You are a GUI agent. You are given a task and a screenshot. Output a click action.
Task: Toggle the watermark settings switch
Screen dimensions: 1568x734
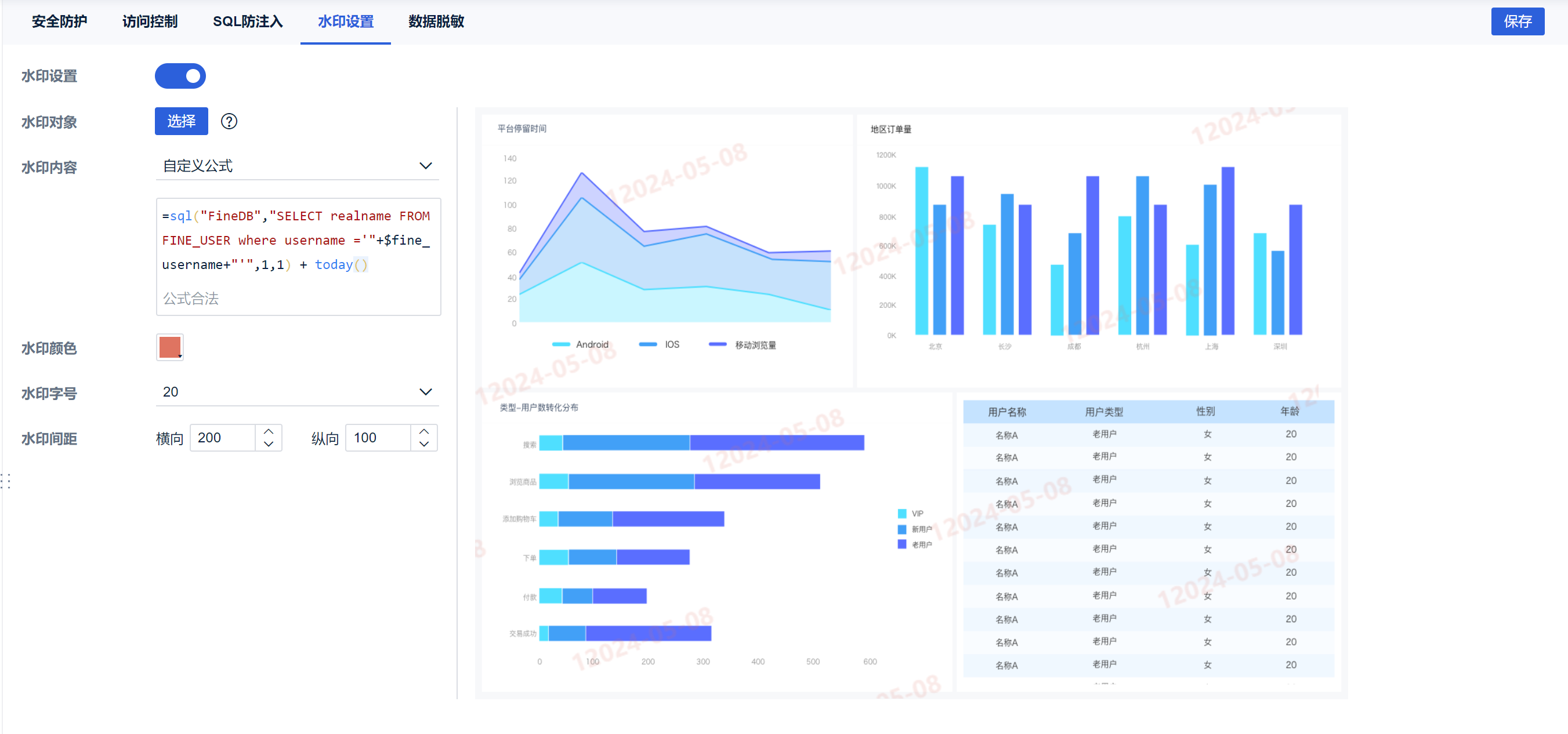pos(180,76)
